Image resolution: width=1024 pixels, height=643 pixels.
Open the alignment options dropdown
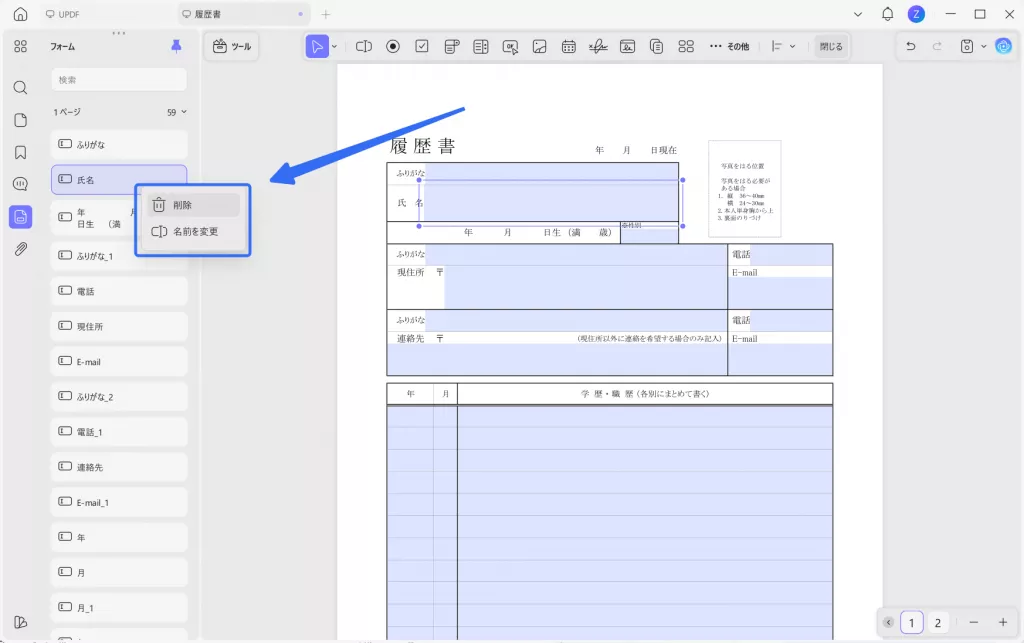[x=782, y=46]
